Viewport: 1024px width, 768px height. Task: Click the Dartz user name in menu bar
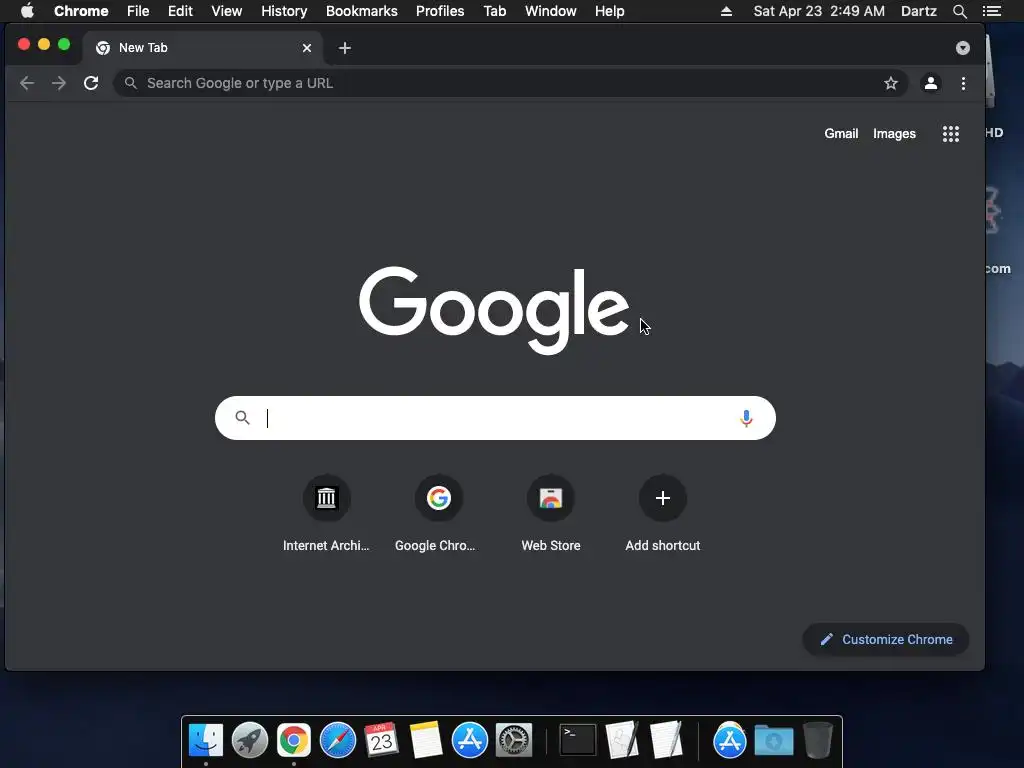pyautogui.click(x=919, y=11)
